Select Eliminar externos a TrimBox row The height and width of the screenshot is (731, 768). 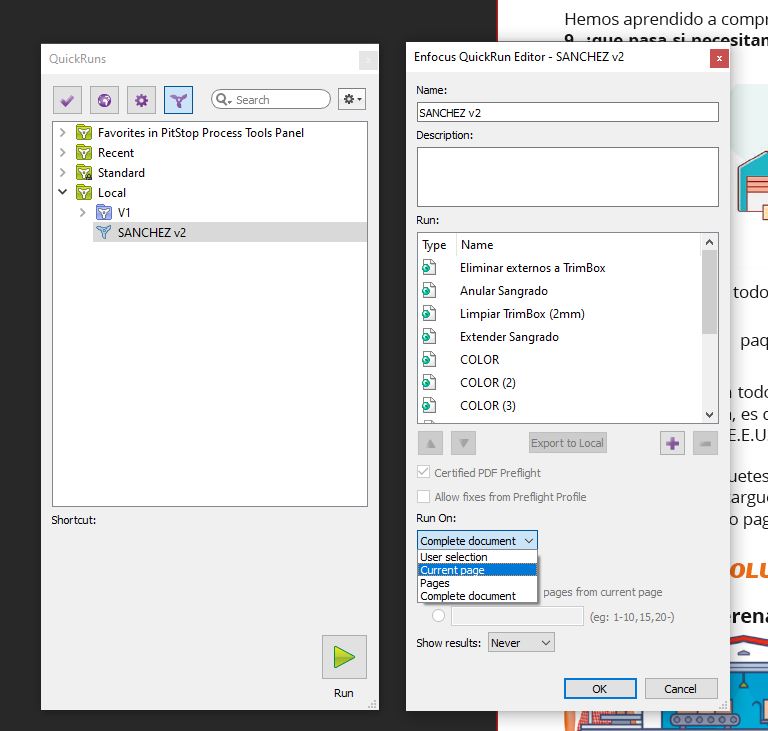[560, 268]
